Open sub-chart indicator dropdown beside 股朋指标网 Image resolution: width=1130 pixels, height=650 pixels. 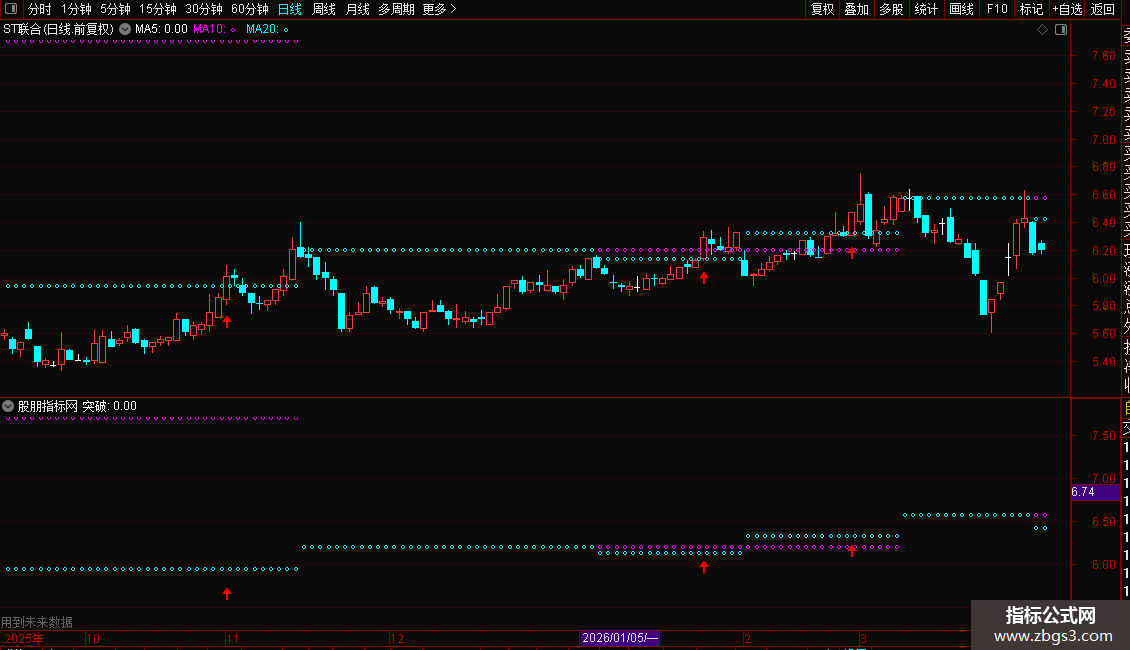pos(8,406)
